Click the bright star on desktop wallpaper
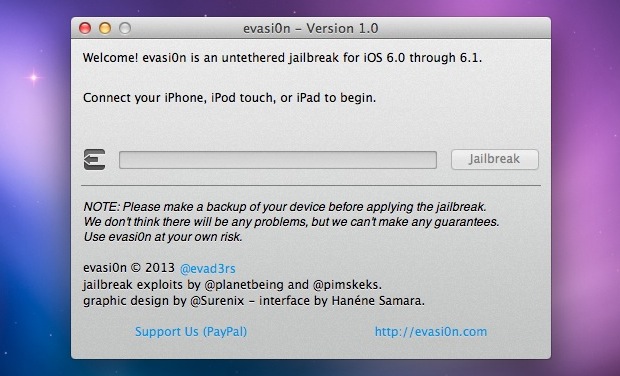 point(34,77)
